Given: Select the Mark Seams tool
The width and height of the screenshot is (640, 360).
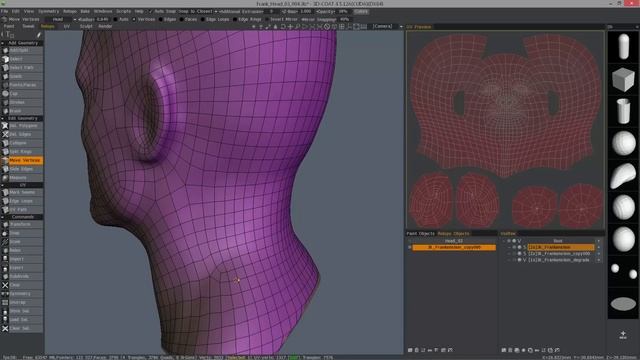Looking at the screenshot, I should 22,192.
